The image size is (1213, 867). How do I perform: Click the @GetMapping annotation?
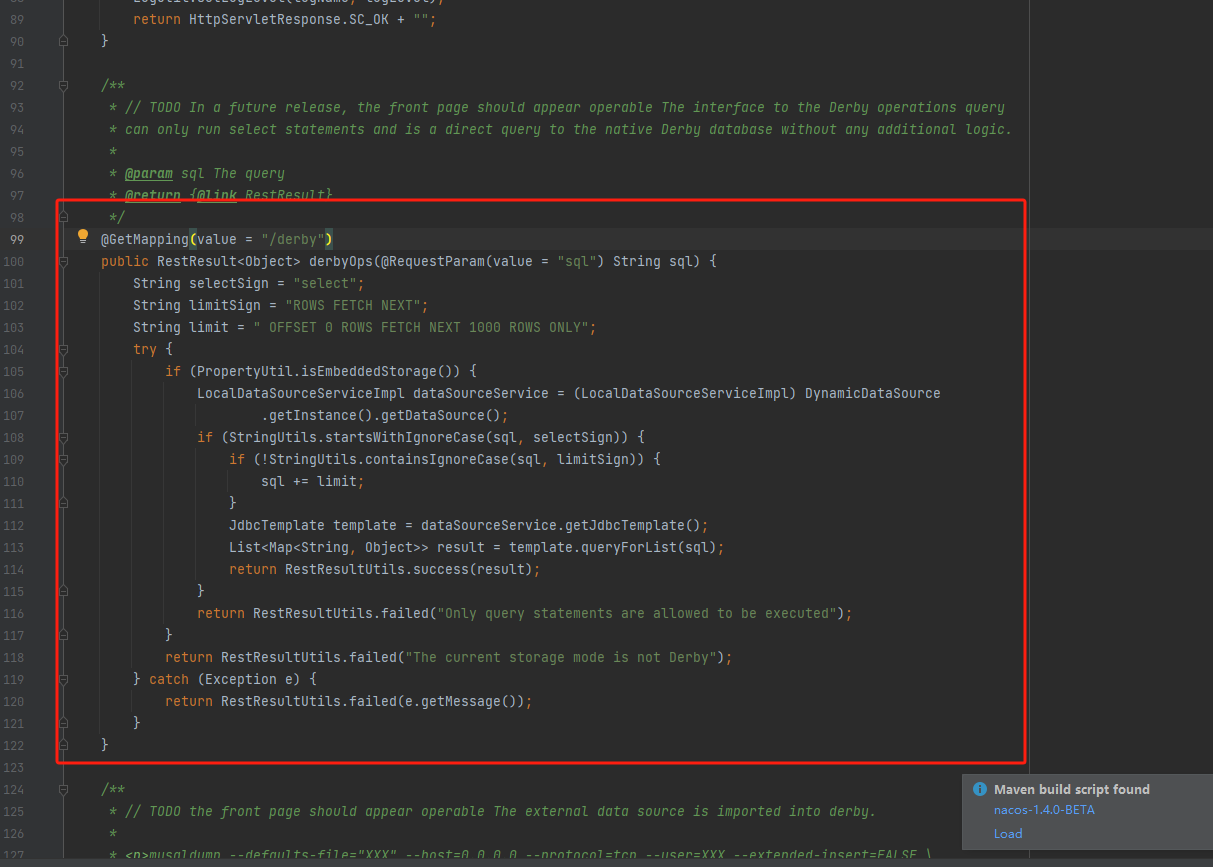144,239
